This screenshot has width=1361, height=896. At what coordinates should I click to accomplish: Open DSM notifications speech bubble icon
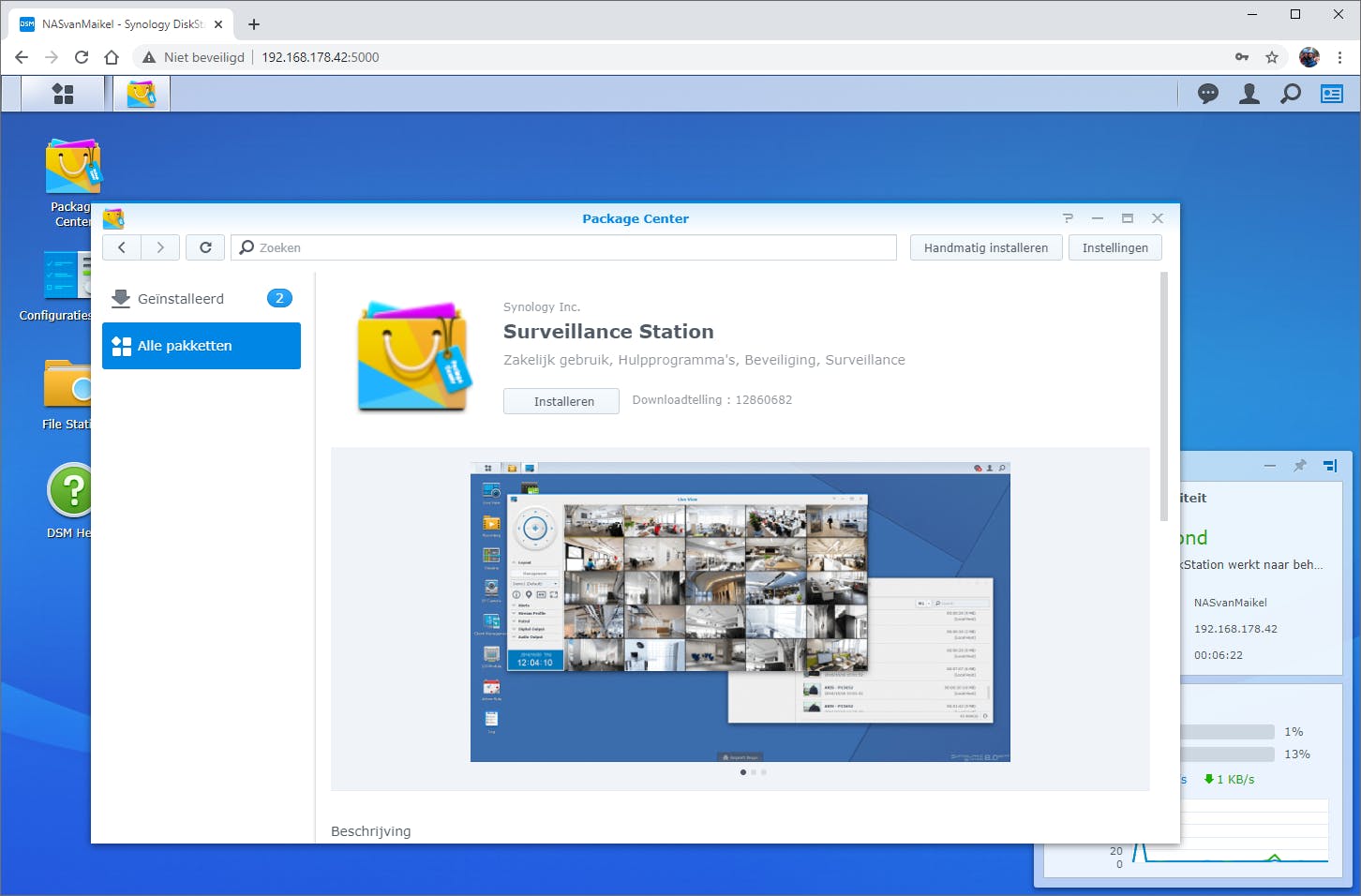tap(1208, 94)
